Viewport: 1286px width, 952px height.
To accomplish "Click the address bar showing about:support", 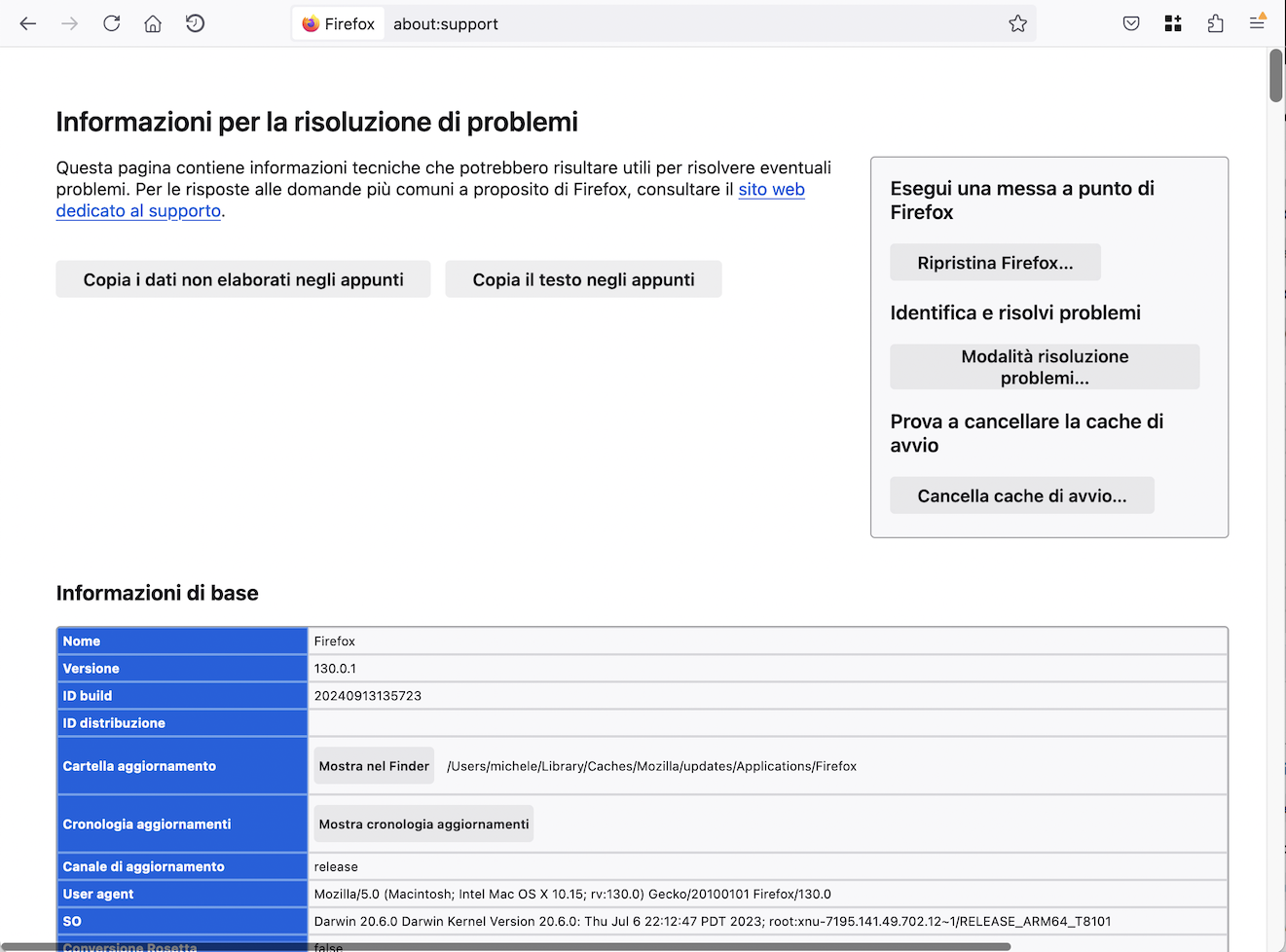I will 681,23.
